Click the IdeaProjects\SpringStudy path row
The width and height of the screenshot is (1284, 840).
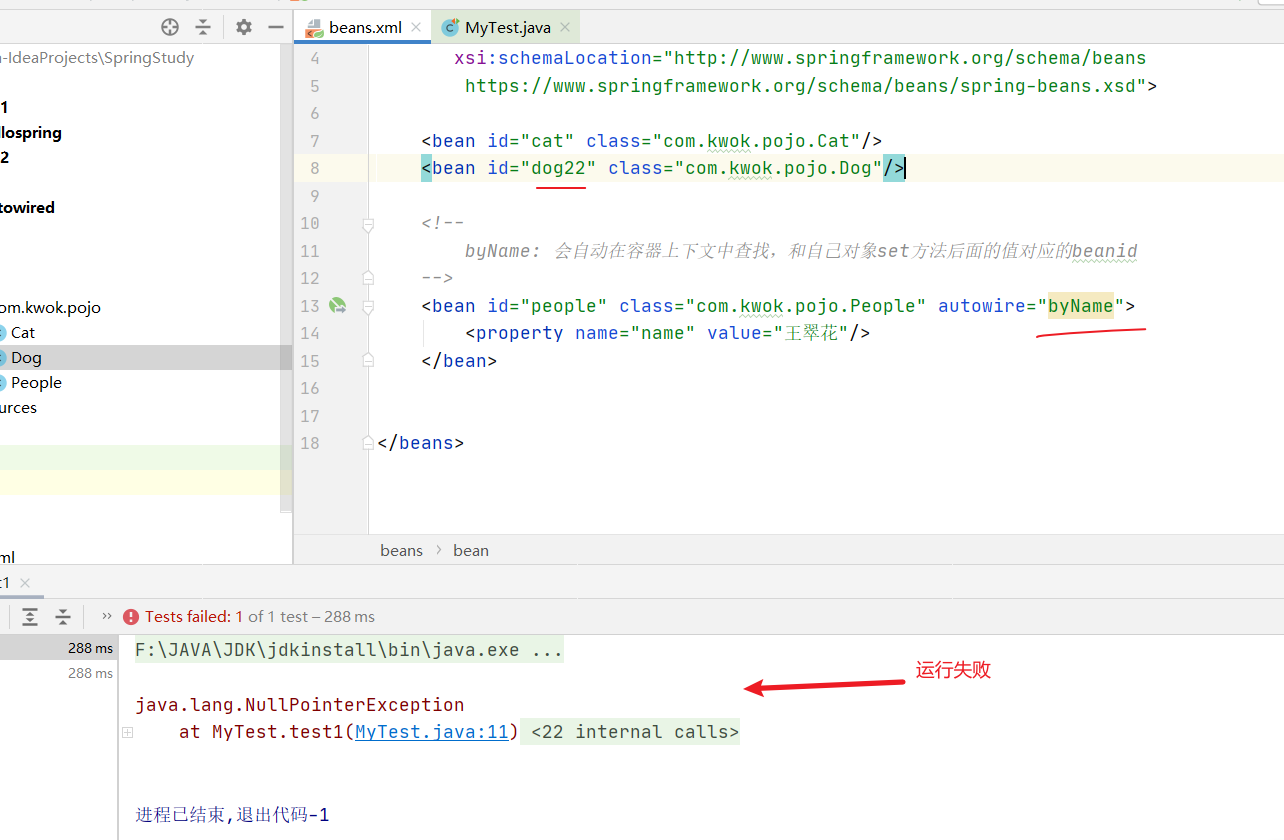tap(97, 58)
